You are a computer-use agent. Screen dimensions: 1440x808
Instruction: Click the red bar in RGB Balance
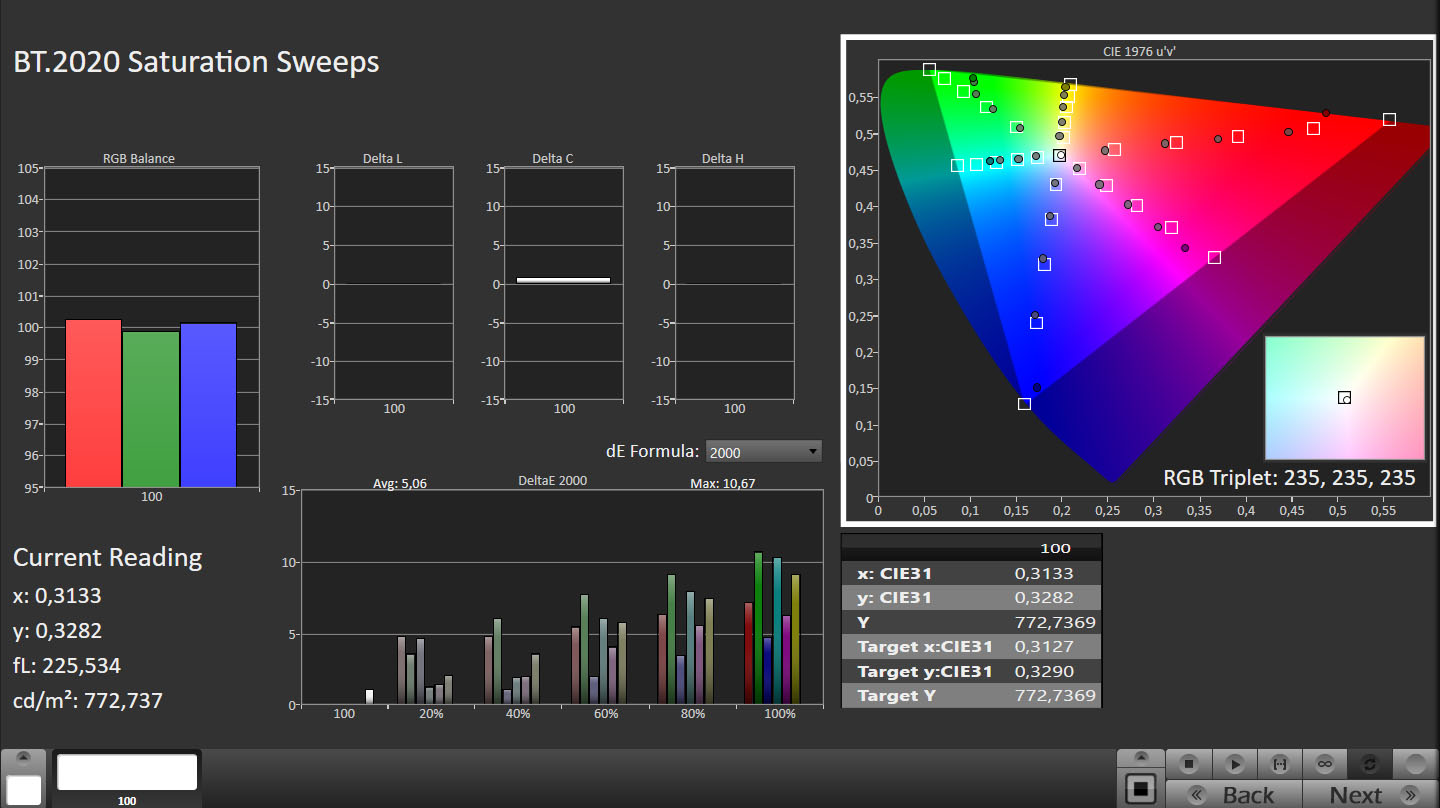pyautogui.click(x=93, y=403)
